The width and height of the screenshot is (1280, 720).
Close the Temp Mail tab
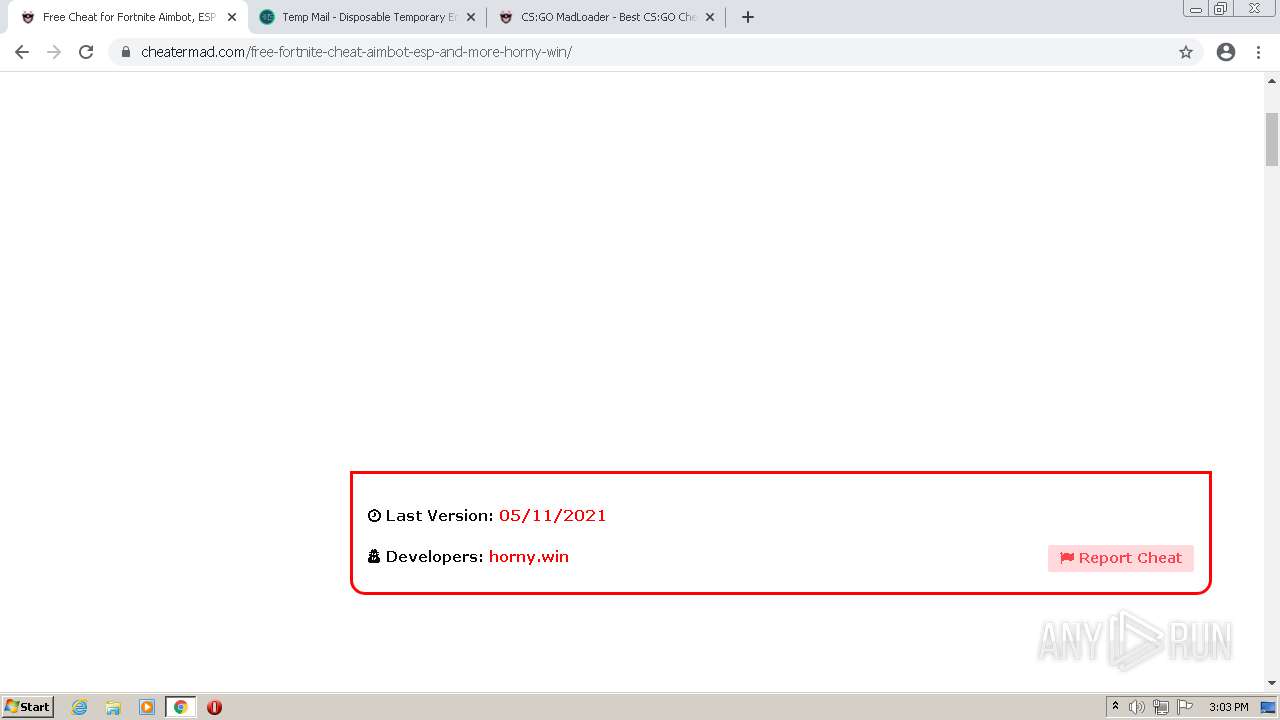coord(471,17)
